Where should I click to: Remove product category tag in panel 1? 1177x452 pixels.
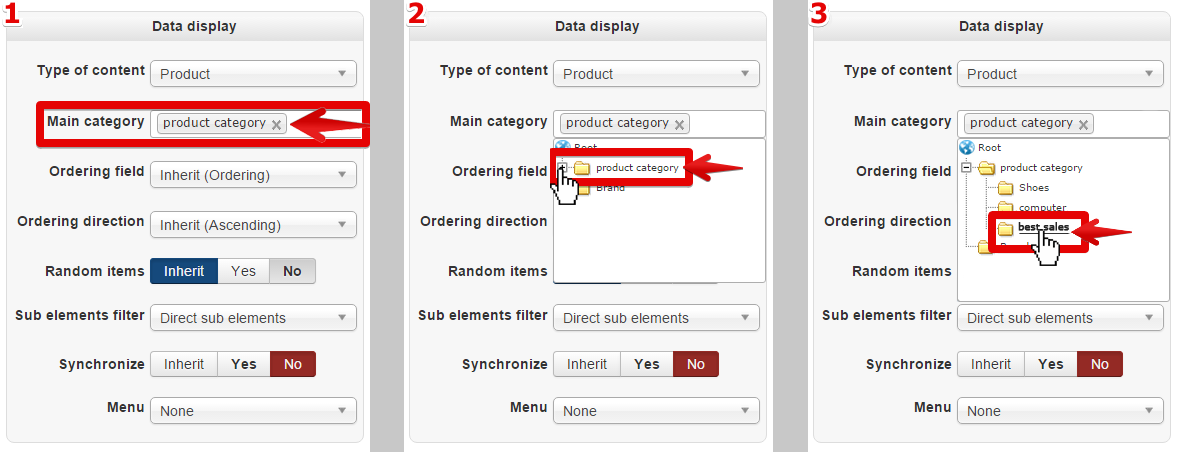pyautogui.click(x=276, y=125)
